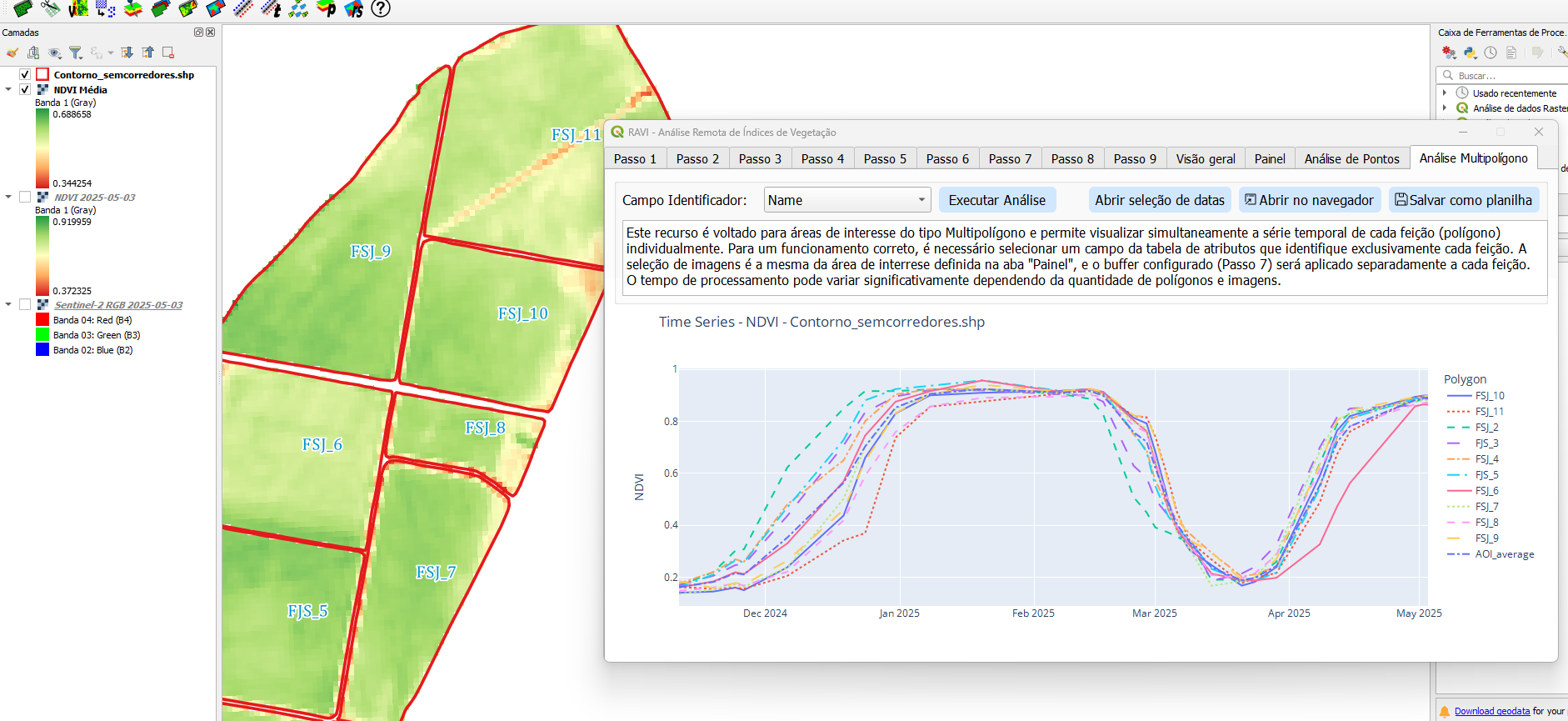The width and height of the screenshot is (1568, 721).
Task: Toggle visibility of NDVI Média layer
Action: coord(25,90)
